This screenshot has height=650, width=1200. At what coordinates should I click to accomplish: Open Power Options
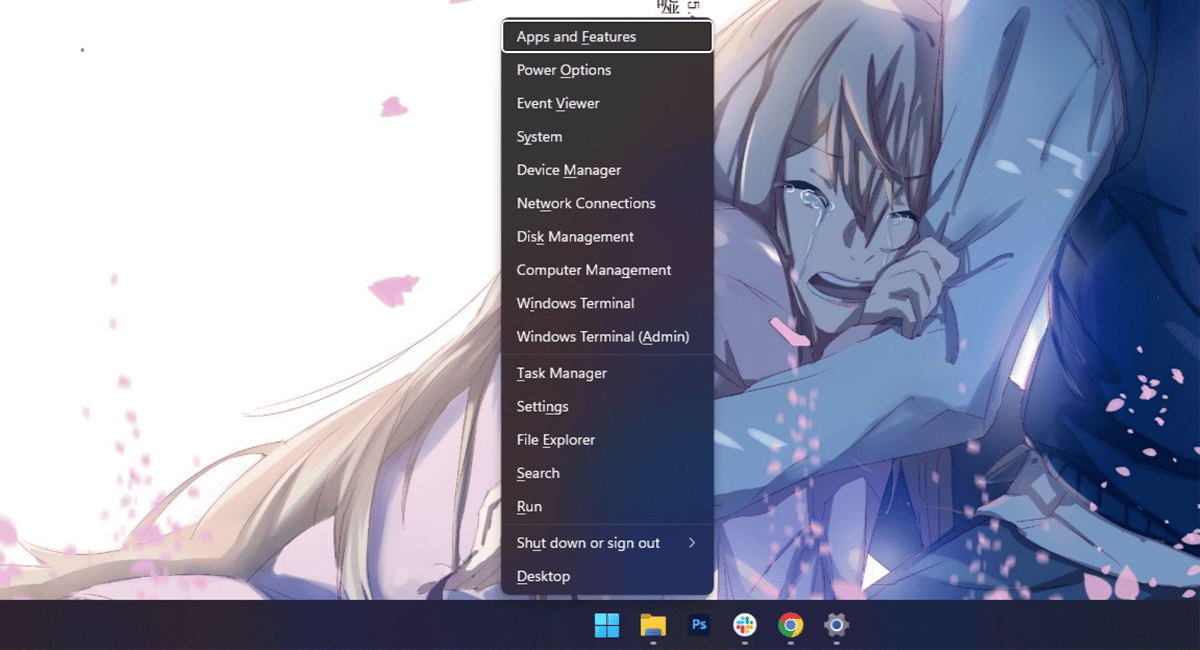coord(563,70)
